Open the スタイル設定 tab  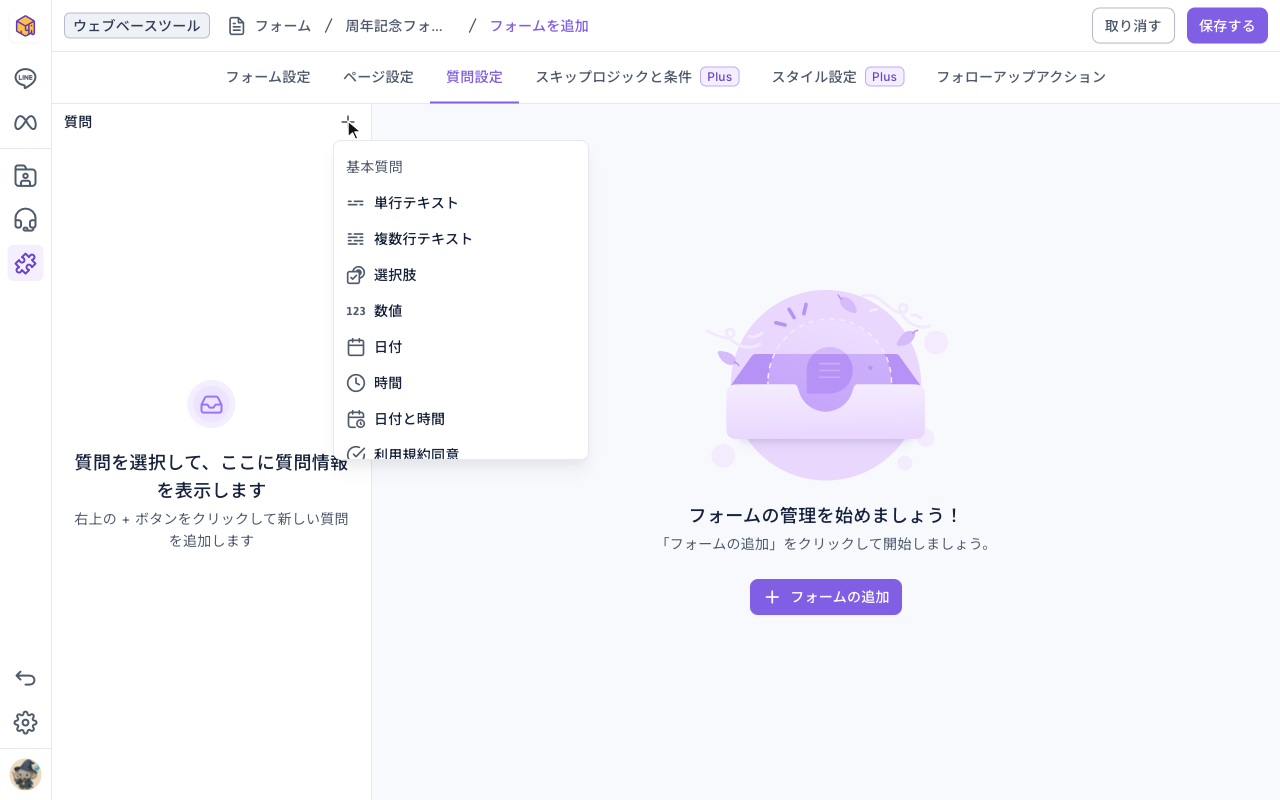[x=837, y=77]
